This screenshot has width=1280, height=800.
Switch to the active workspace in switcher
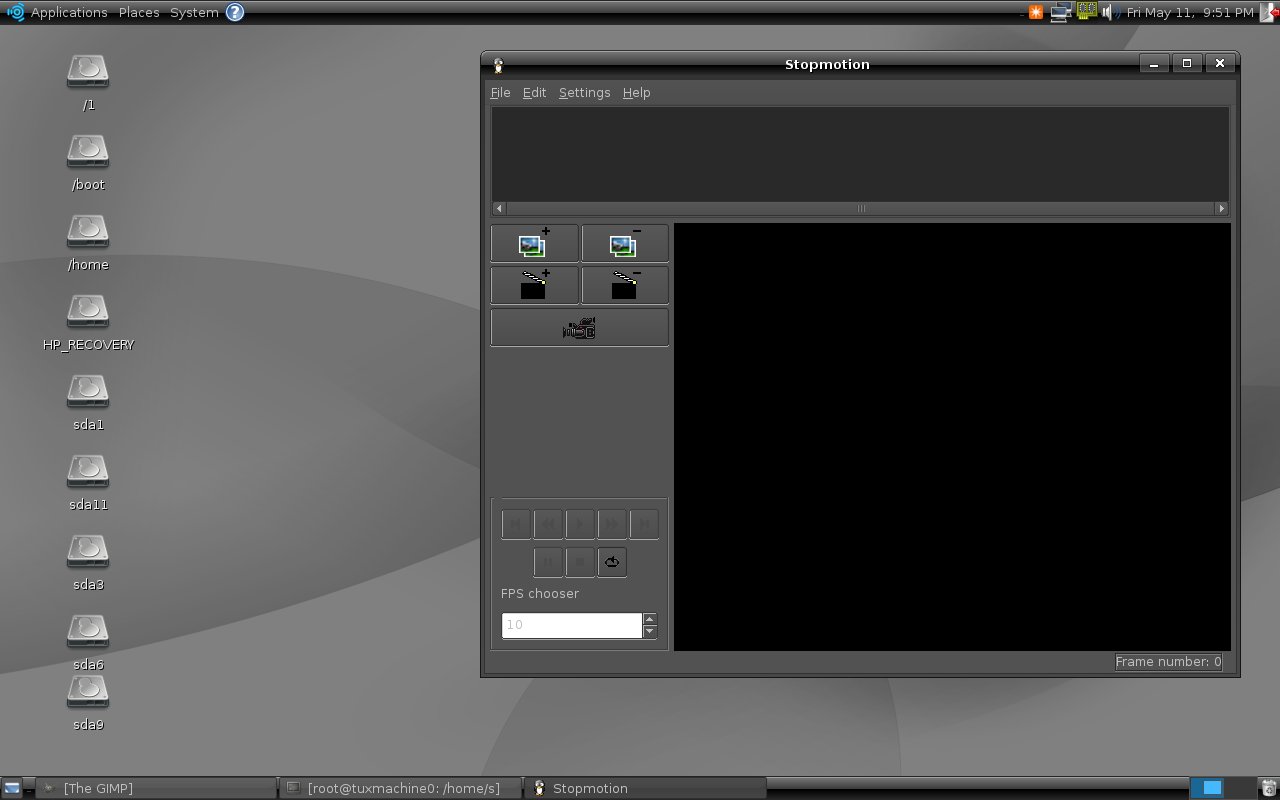(1205, 788)
